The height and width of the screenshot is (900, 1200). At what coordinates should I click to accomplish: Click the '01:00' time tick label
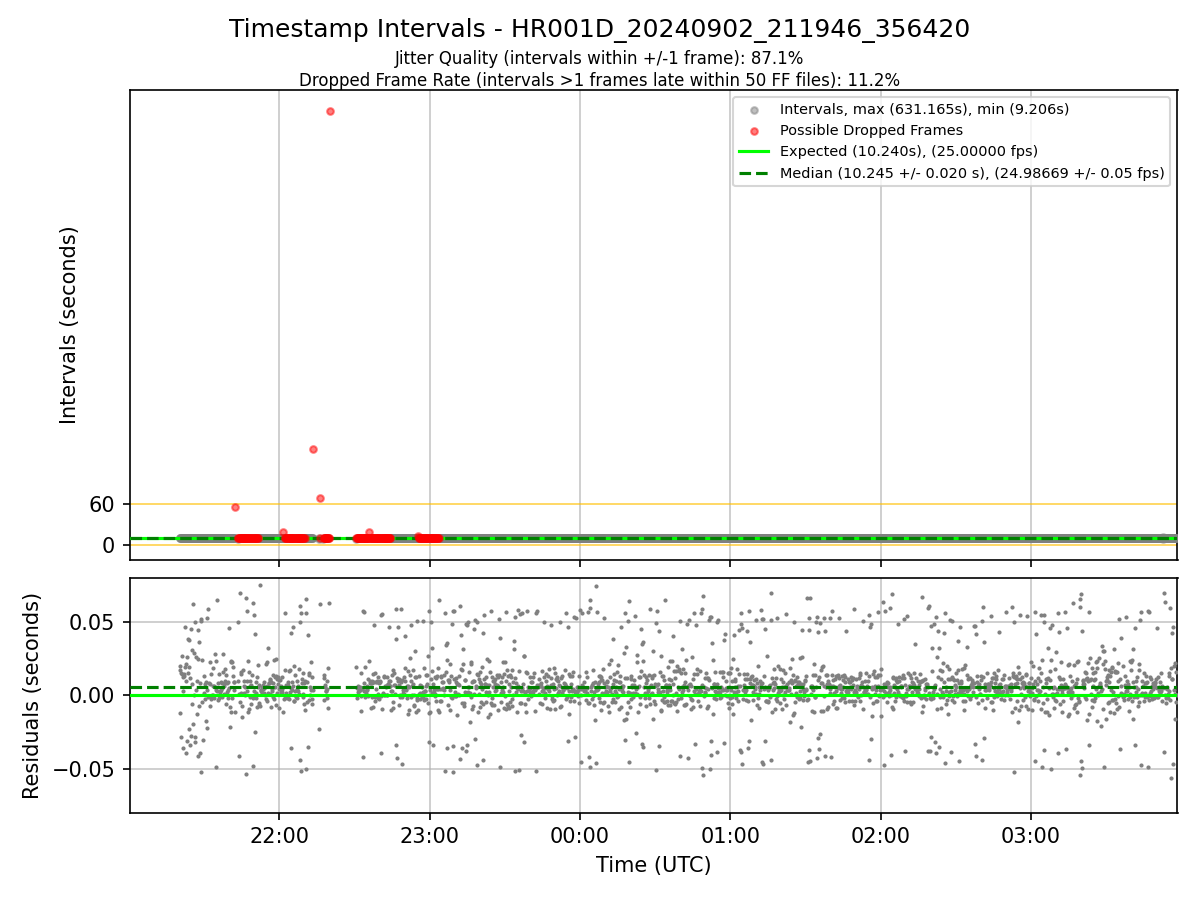point(730,835)
